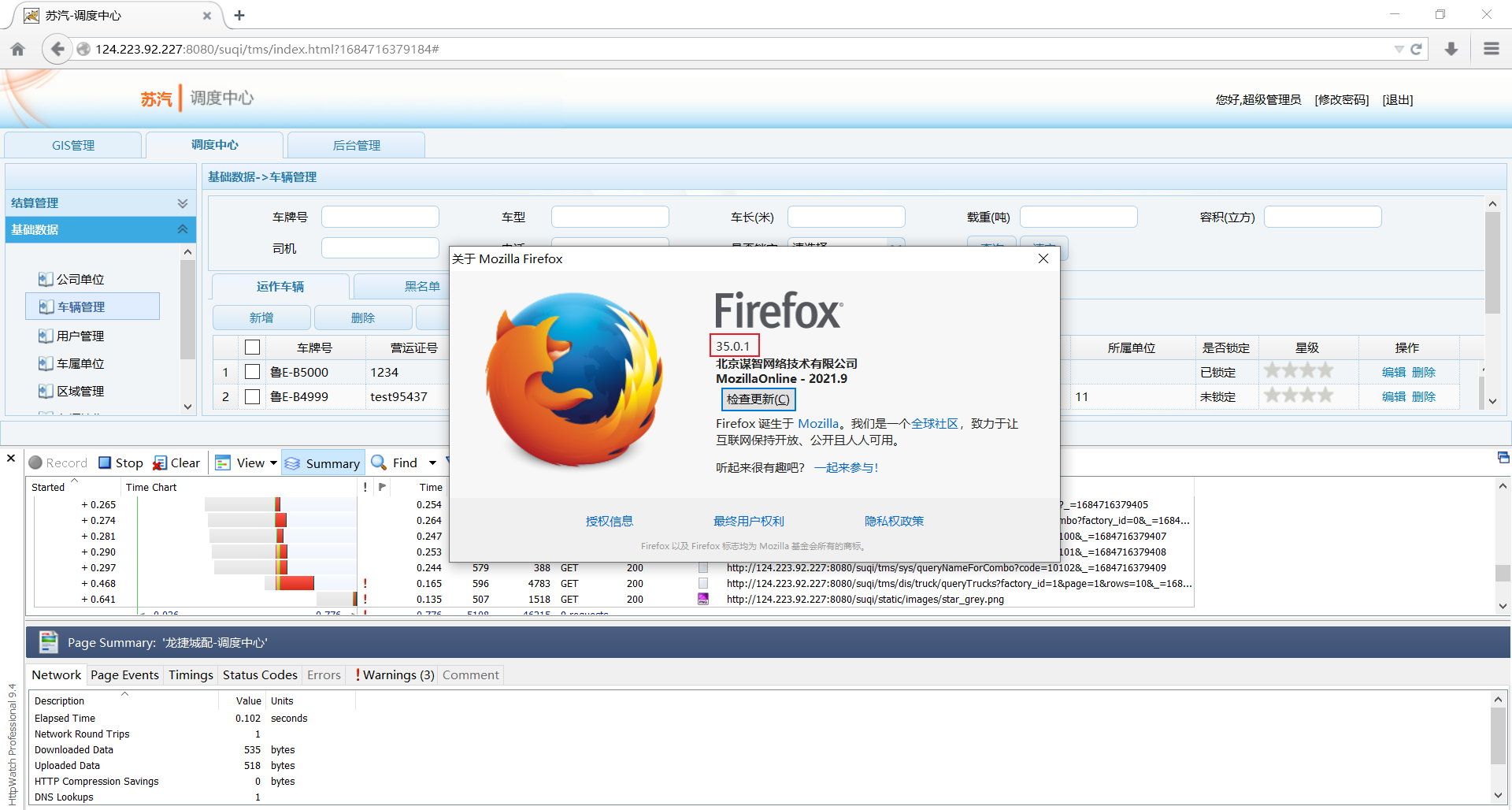Image resolution: width=1512 pixels, height=810 pixels.
Task: Undock the HttpWatch window icon
Action: click(x=1503, y=458)
